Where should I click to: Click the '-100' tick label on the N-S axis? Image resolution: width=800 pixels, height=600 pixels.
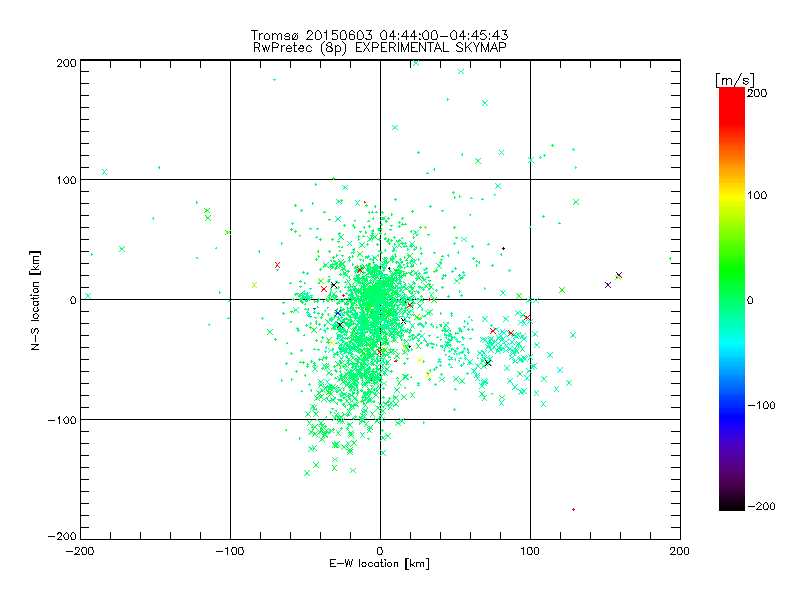tap(62, 420)
